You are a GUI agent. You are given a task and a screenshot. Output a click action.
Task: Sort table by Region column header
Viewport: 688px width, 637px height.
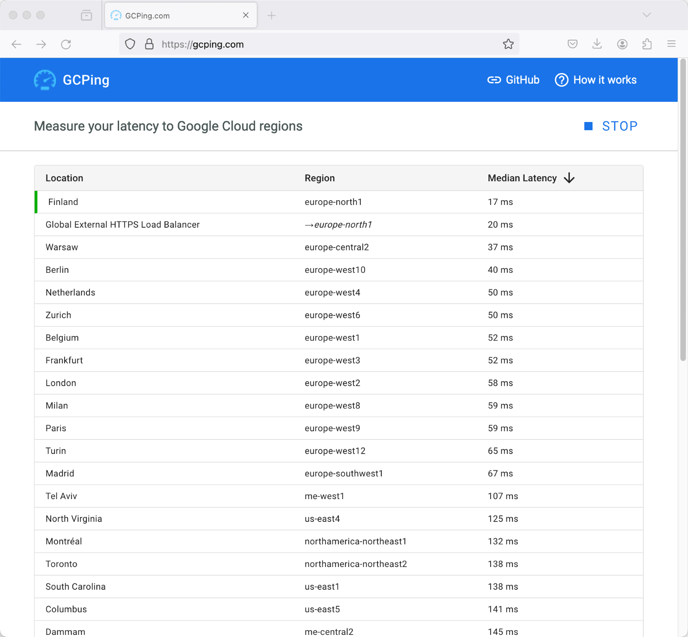click(x=319, y=178)
